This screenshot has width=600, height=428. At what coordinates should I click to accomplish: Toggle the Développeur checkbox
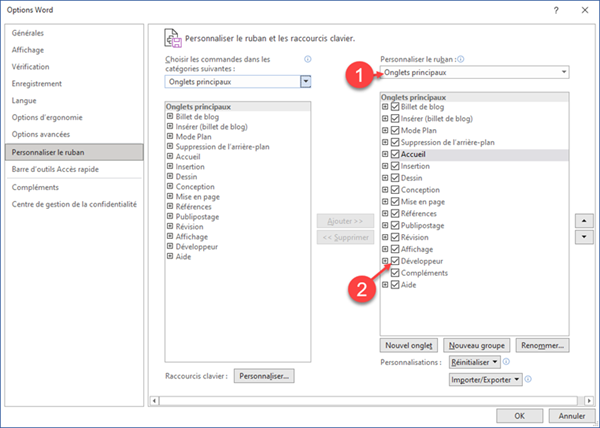(x=395, y=261)
